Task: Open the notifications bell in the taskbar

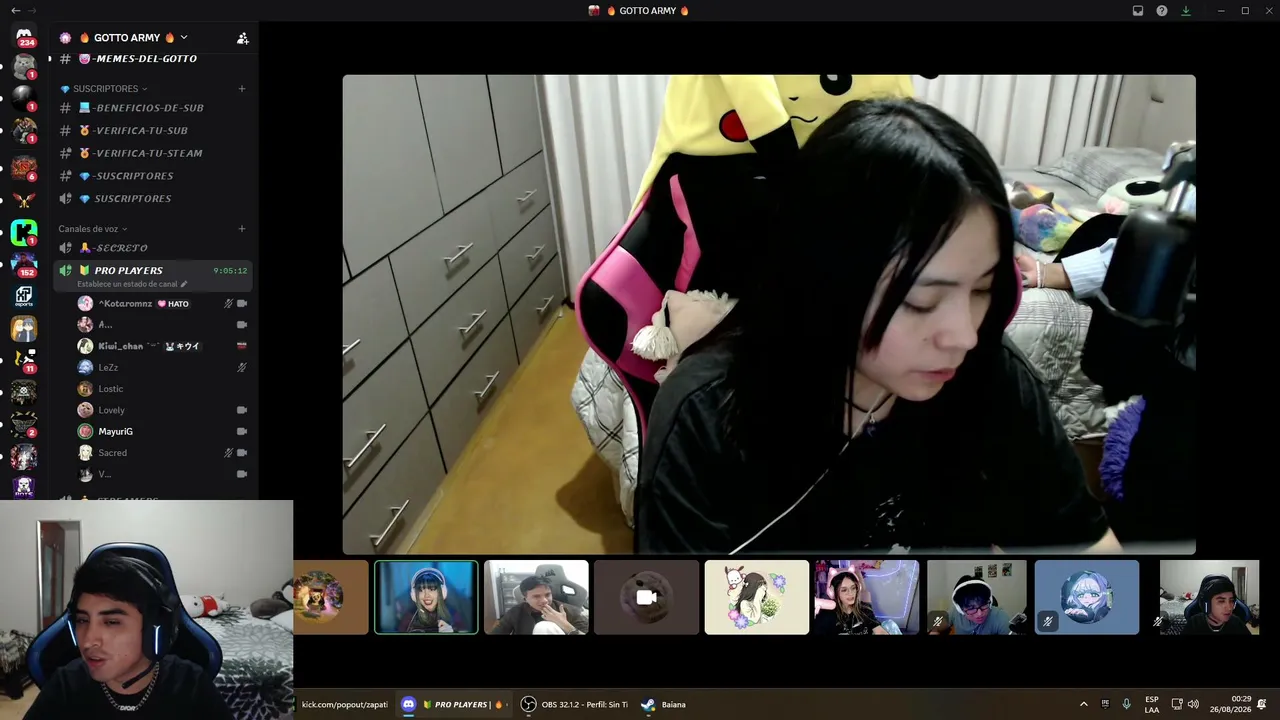Action: pos(1262,705)
